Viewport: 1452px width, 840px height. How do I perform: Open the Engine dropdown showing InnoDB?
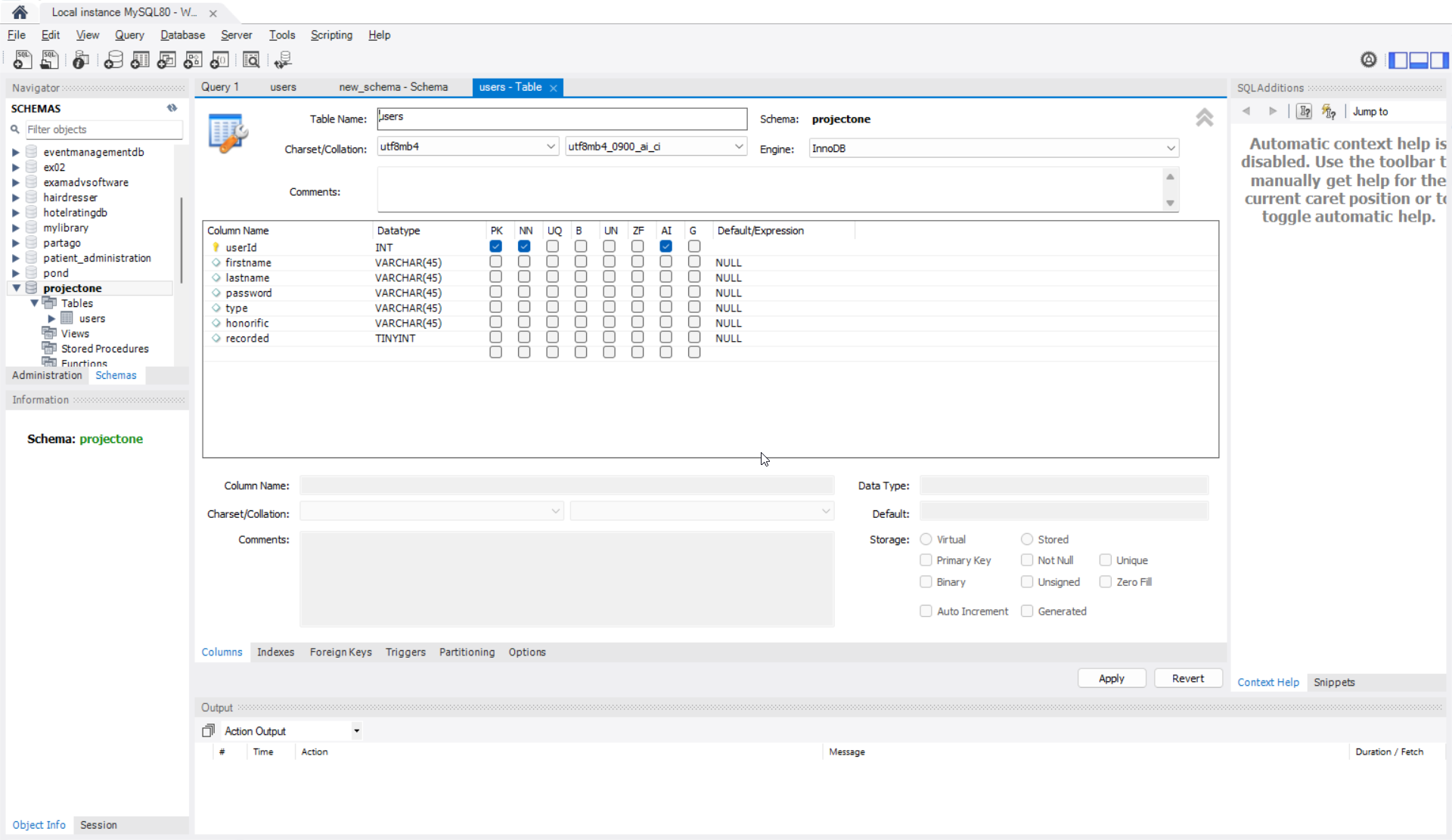click(1170, 148)
